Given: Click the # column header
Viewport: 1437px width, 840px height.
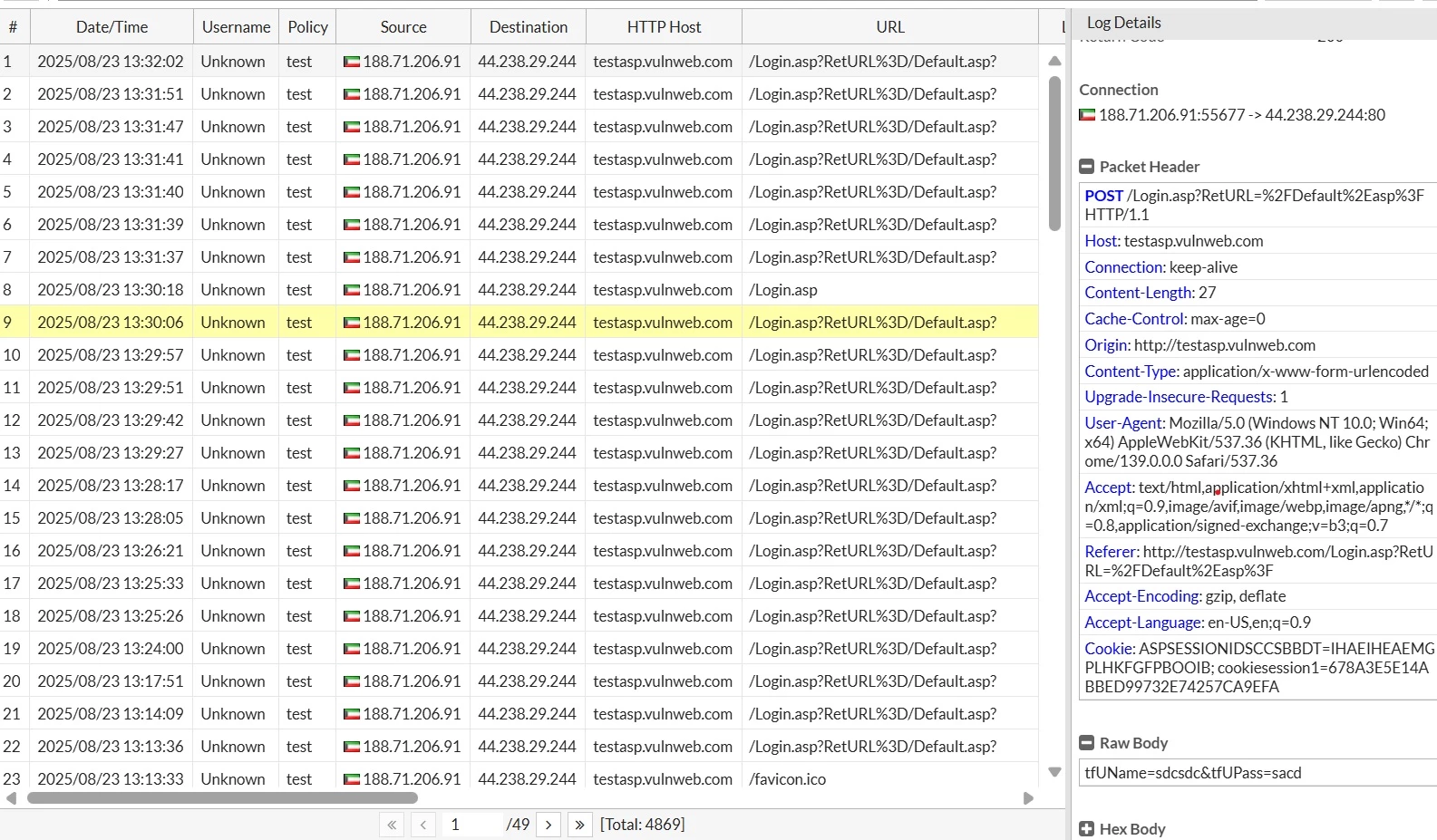Looking at the screenshot, I should click(13, 27).
